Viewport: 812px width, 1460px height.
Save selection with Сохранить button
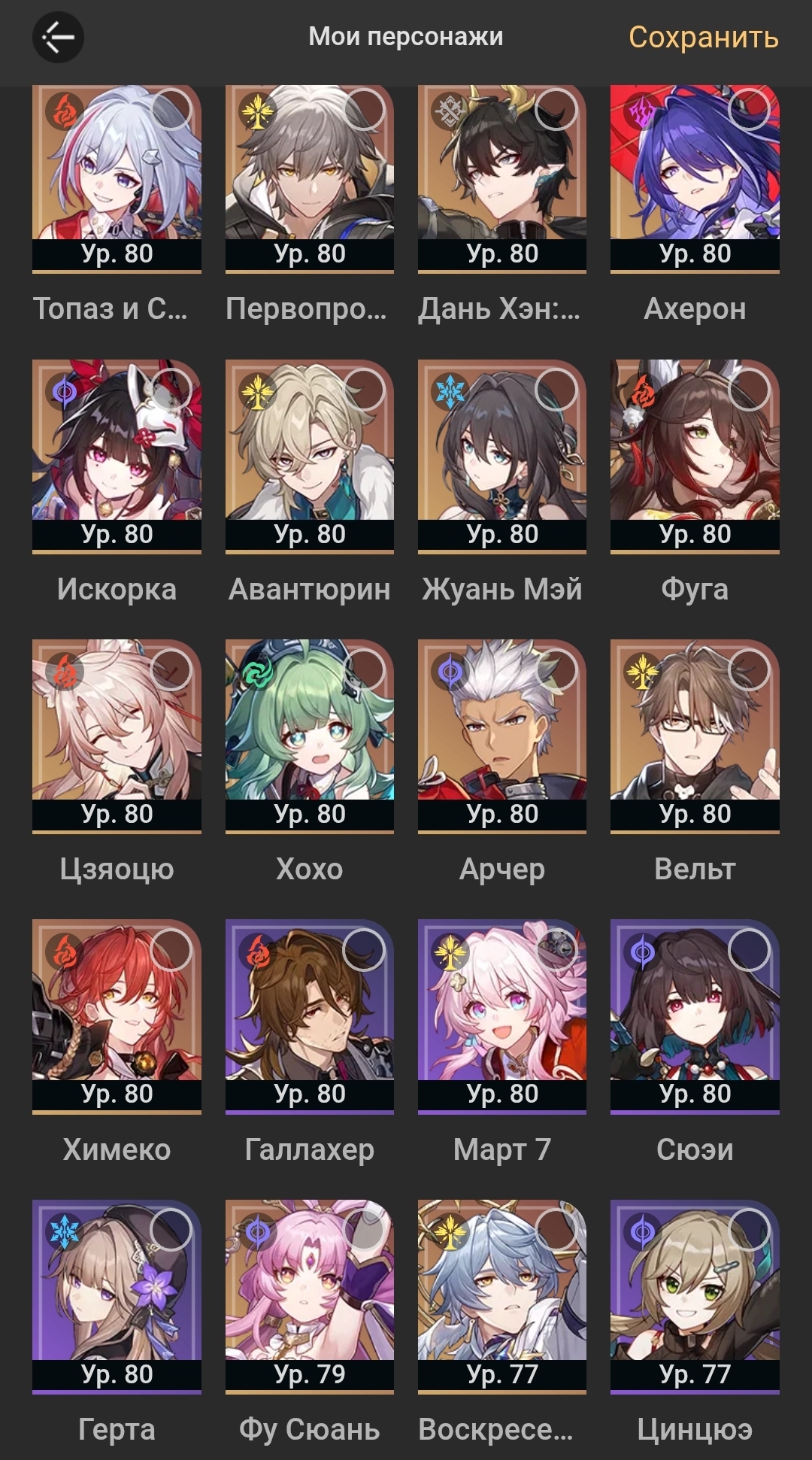coord(703,37)
